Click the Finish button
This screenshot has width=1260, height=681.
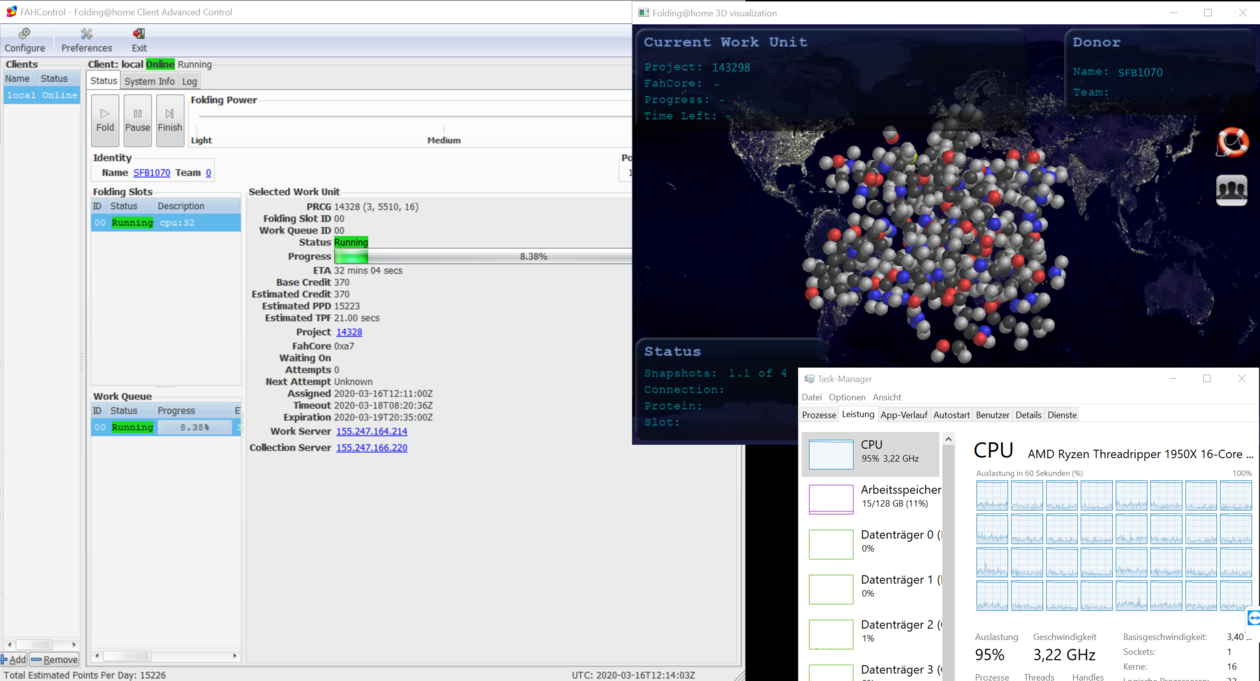point(170,120)
